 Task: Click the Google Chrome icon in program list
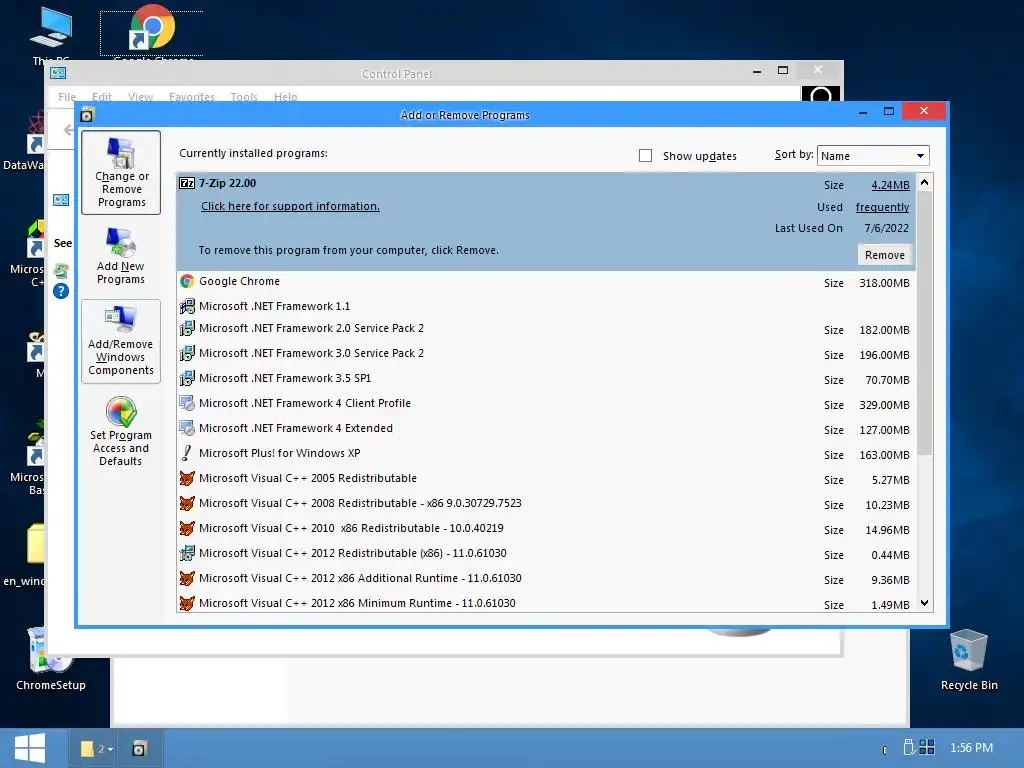[x=187, y=281]
